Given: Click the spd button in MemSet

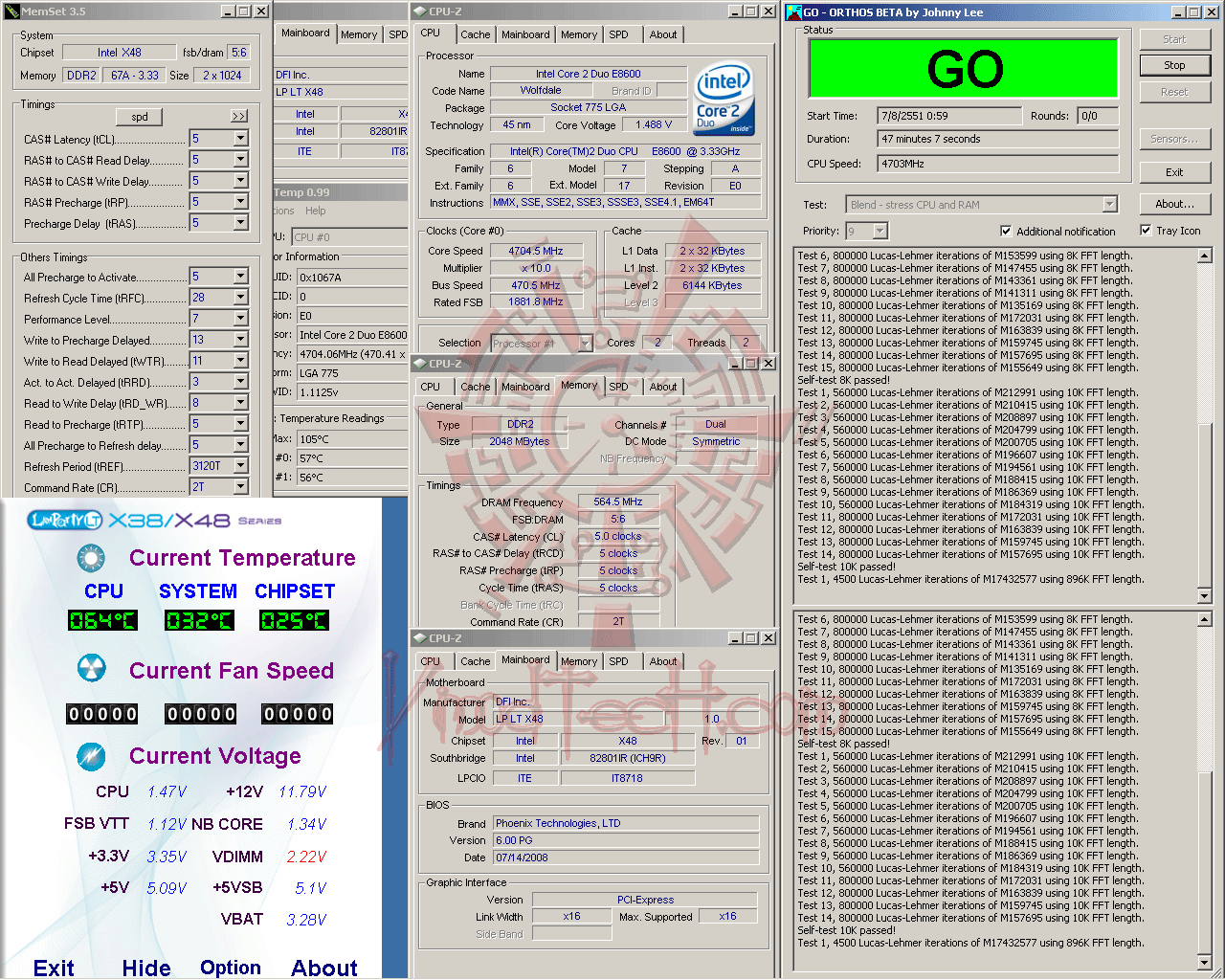Looking at the screenshot, I should pos(140,117).
